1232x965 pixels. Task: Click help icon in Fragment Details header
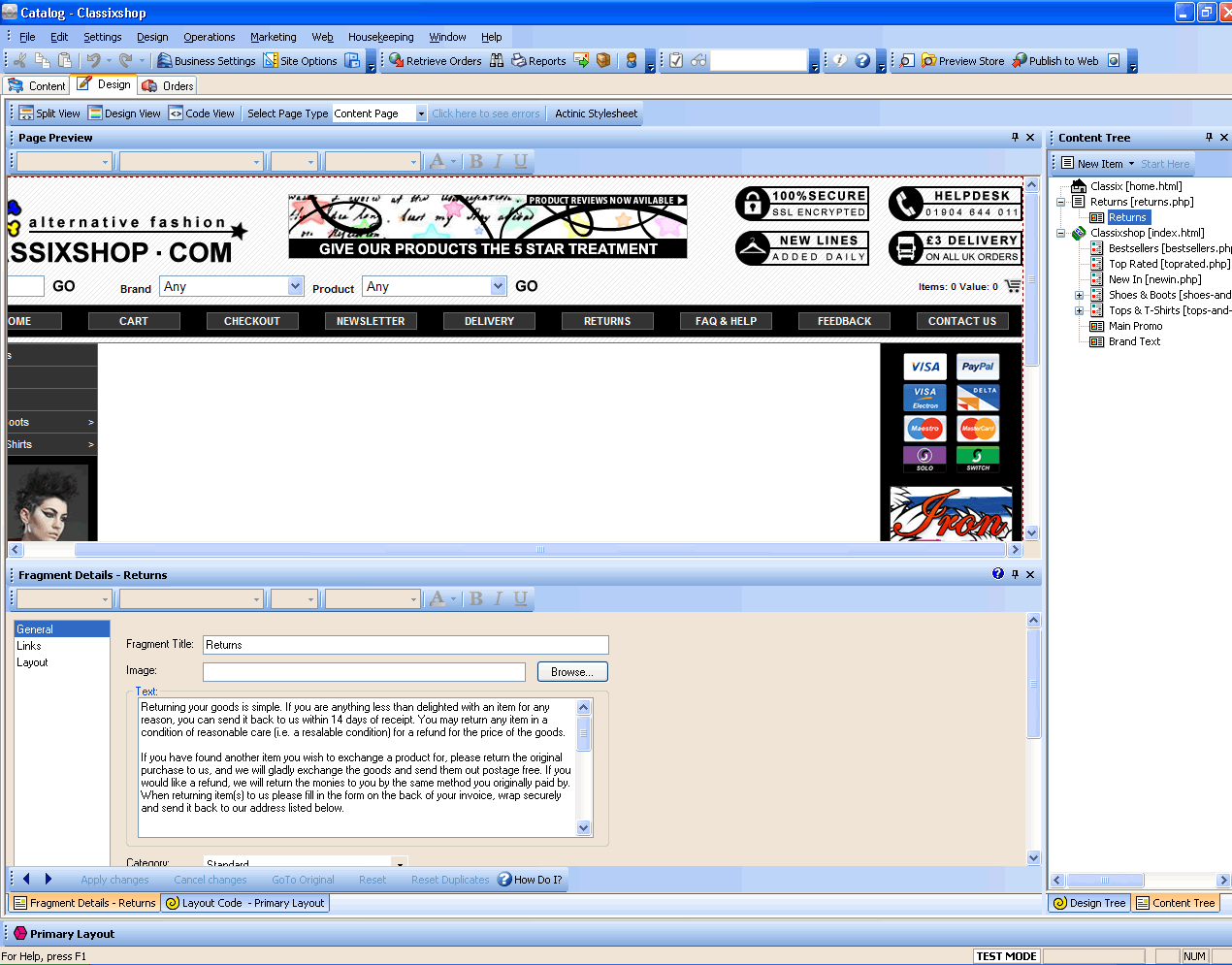pos(998,574)
